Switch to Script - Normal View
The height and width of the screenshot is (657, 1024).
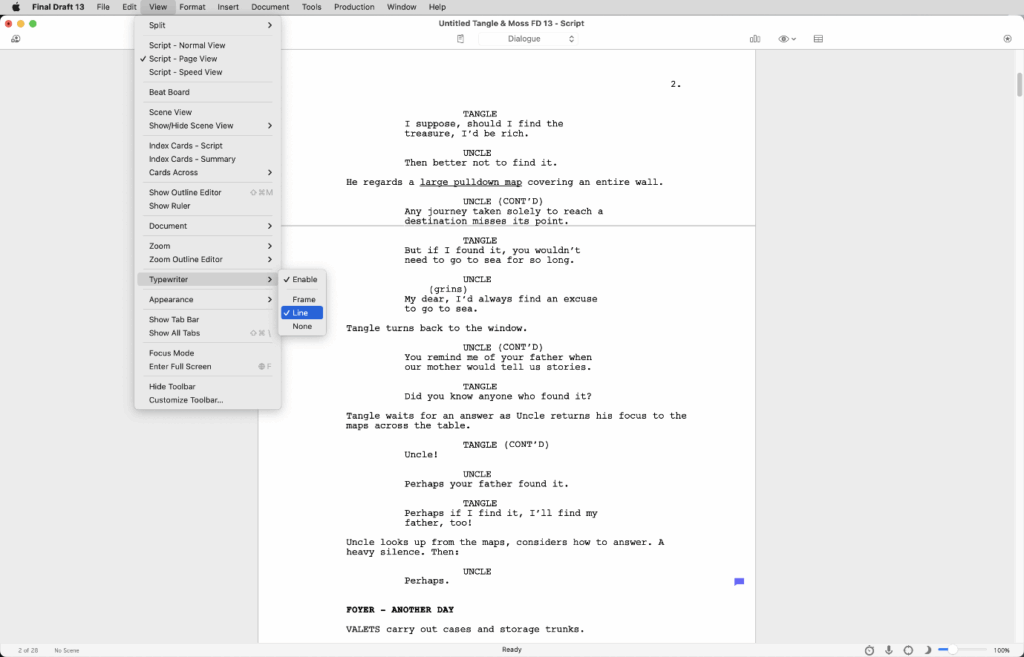point(186,44)
